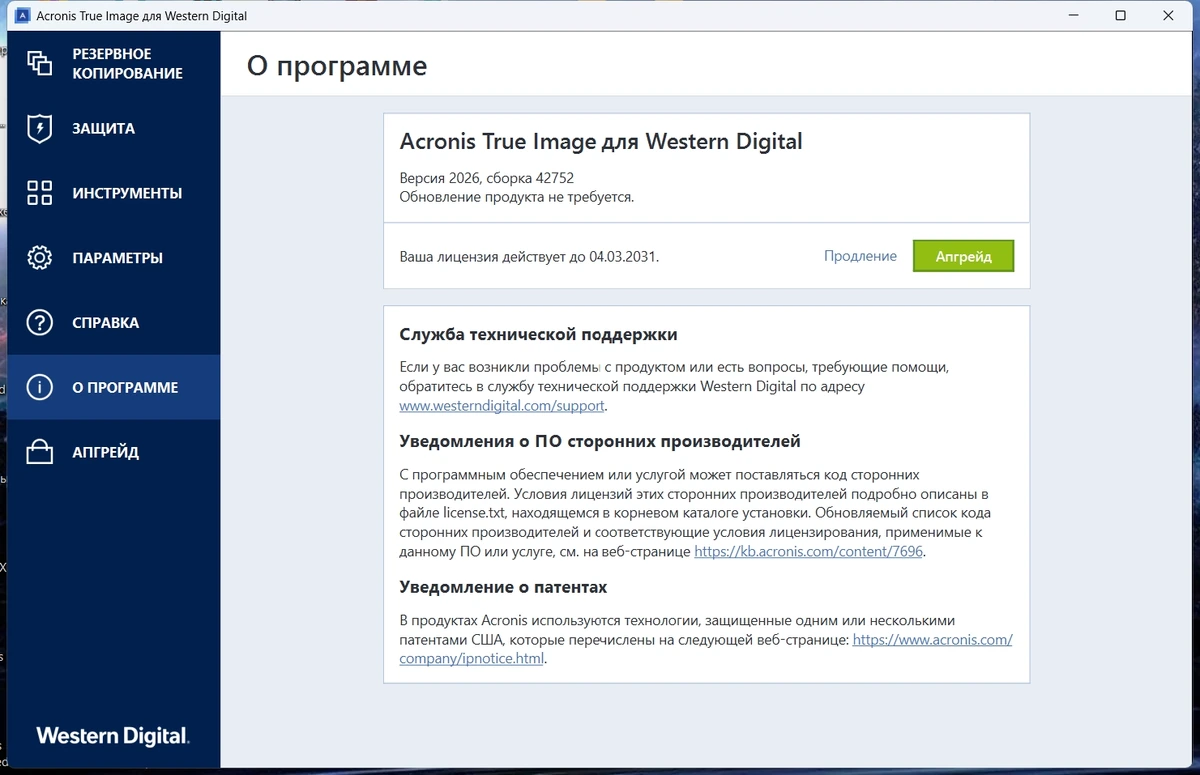Minimize the Acronis True Image window

pyautogui.click(x=1073, y=16)
